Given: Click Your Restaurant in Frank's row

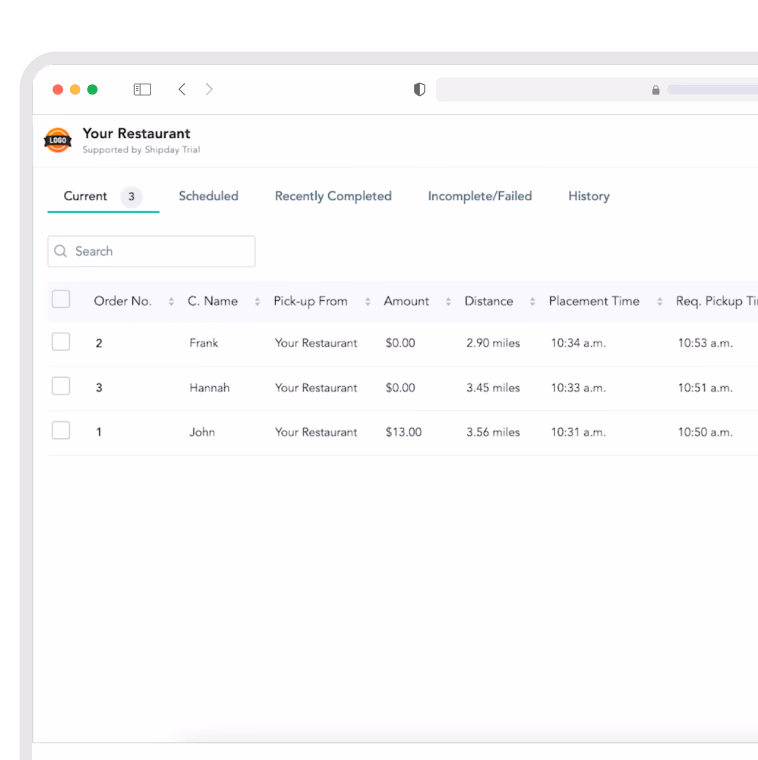Looking at the screenshot, I should pyautogui.click(x=316, y=343).
